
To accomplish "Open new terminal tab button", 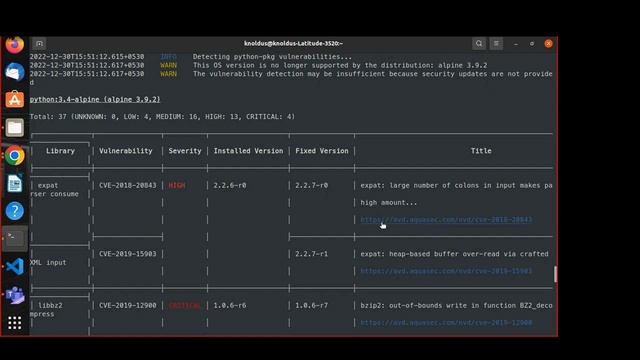I will point(39,43).
